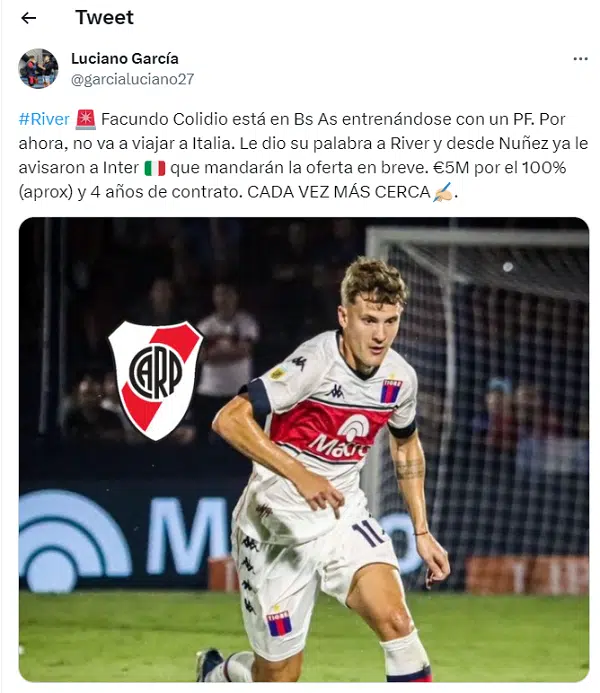600x693 pixels.
Task: Click the CADA VEZ MÁS CERCA text
Action: coord(338,192)
